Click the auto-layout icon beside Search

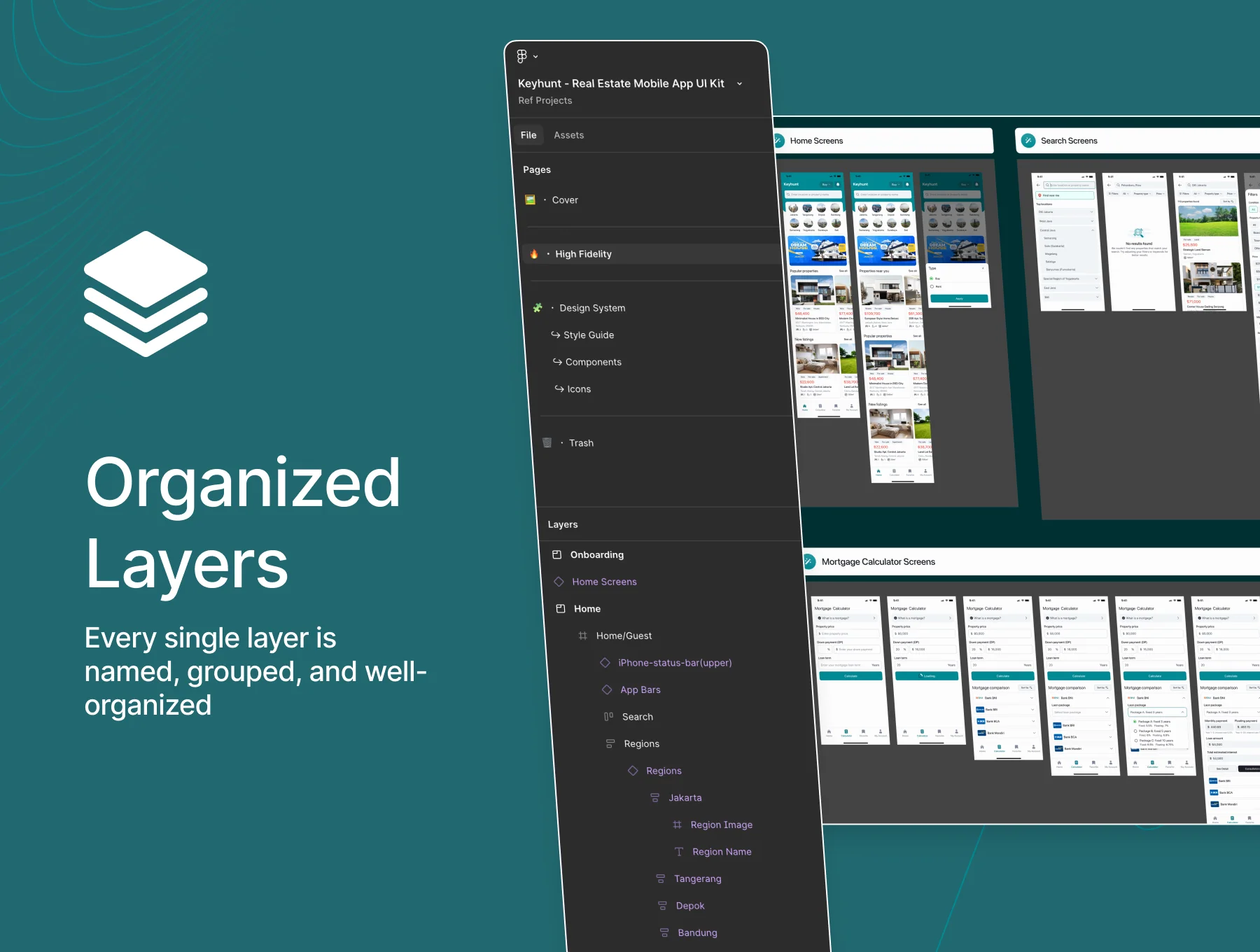(x=608, y=716)
